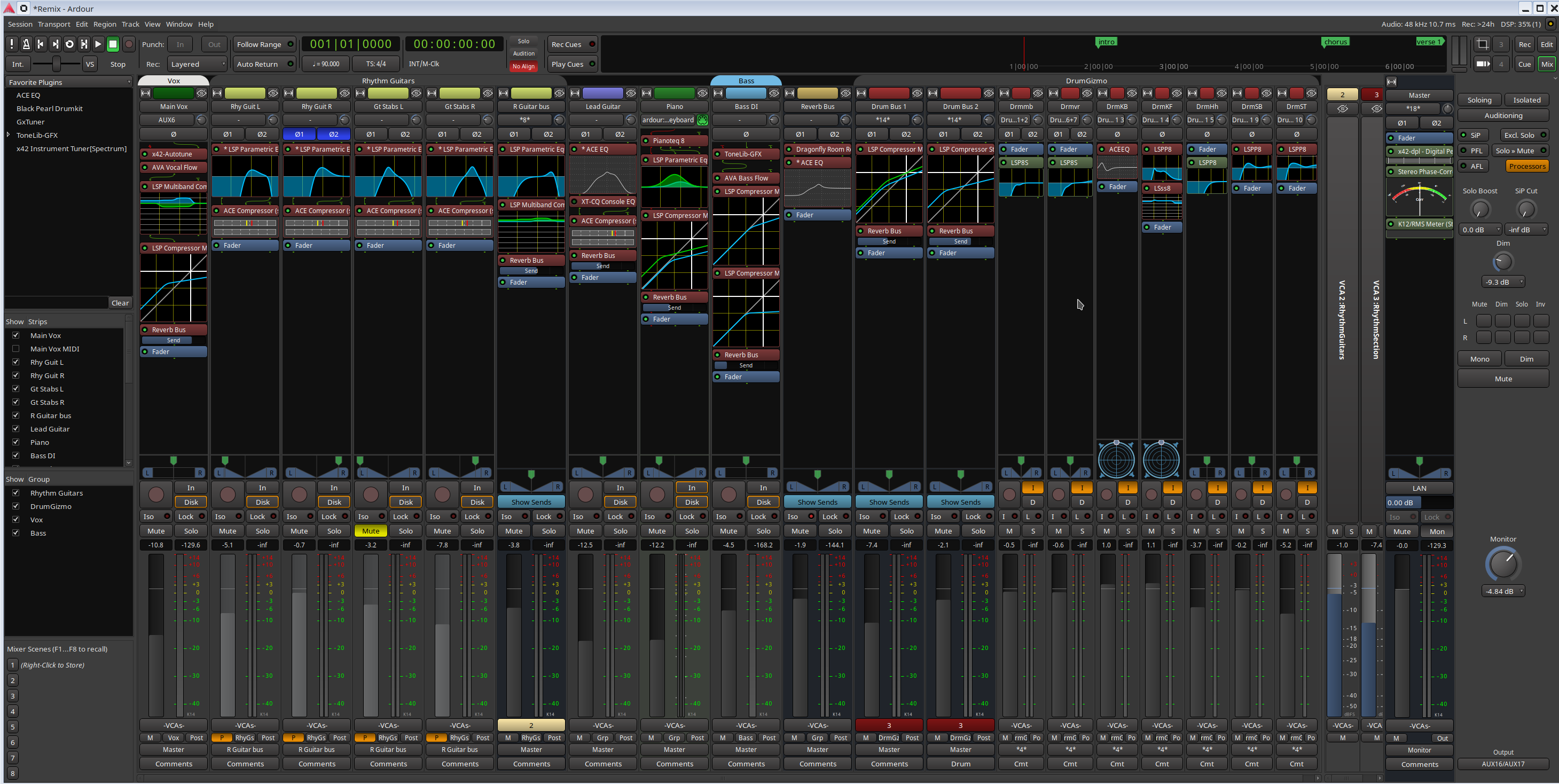Screen dimensions: 1559x784
Task: Open Favorite Plugins dropdown
Action: point(68,82)
